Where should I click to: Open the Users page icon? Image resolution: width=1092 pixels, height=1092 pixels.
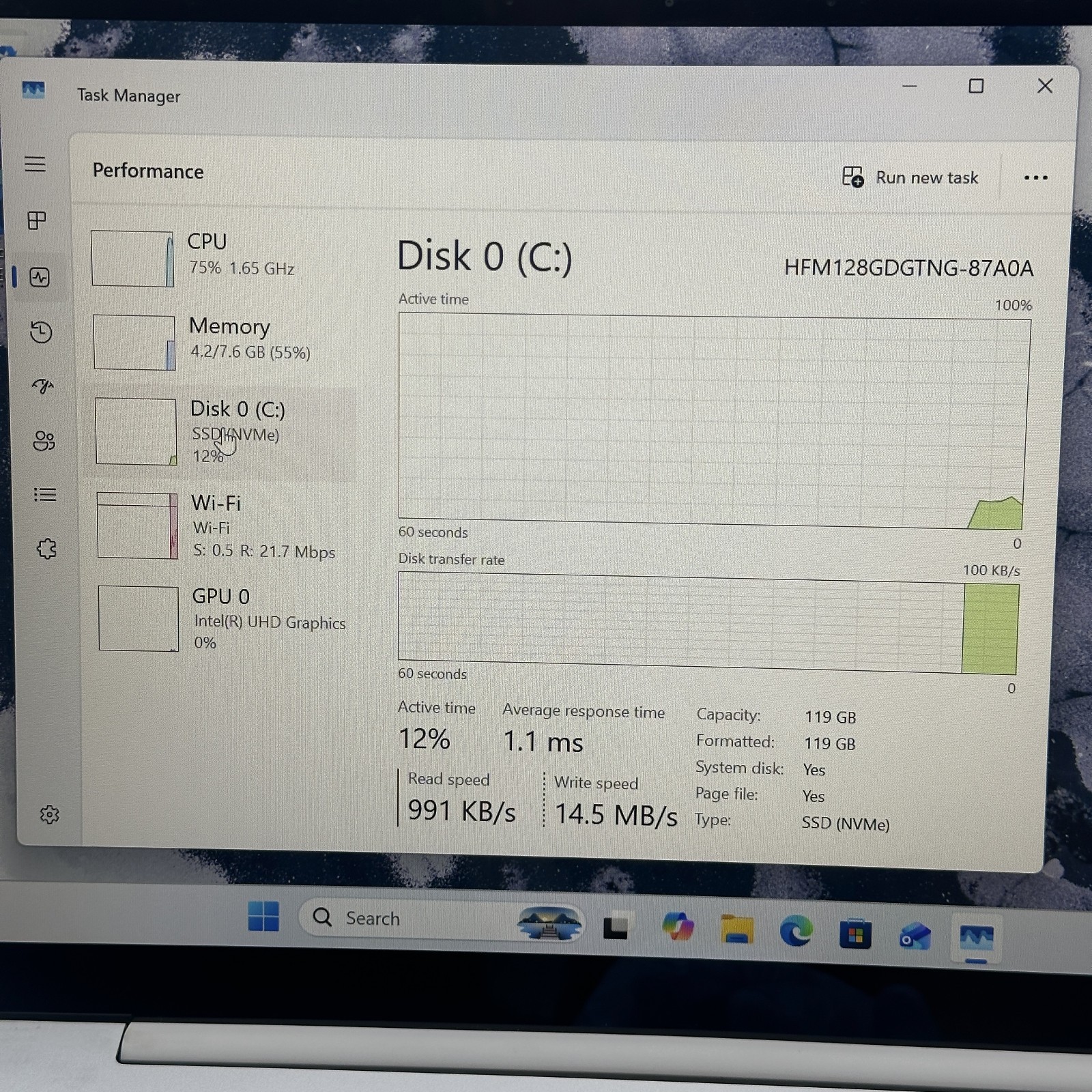tap(44, 441)
